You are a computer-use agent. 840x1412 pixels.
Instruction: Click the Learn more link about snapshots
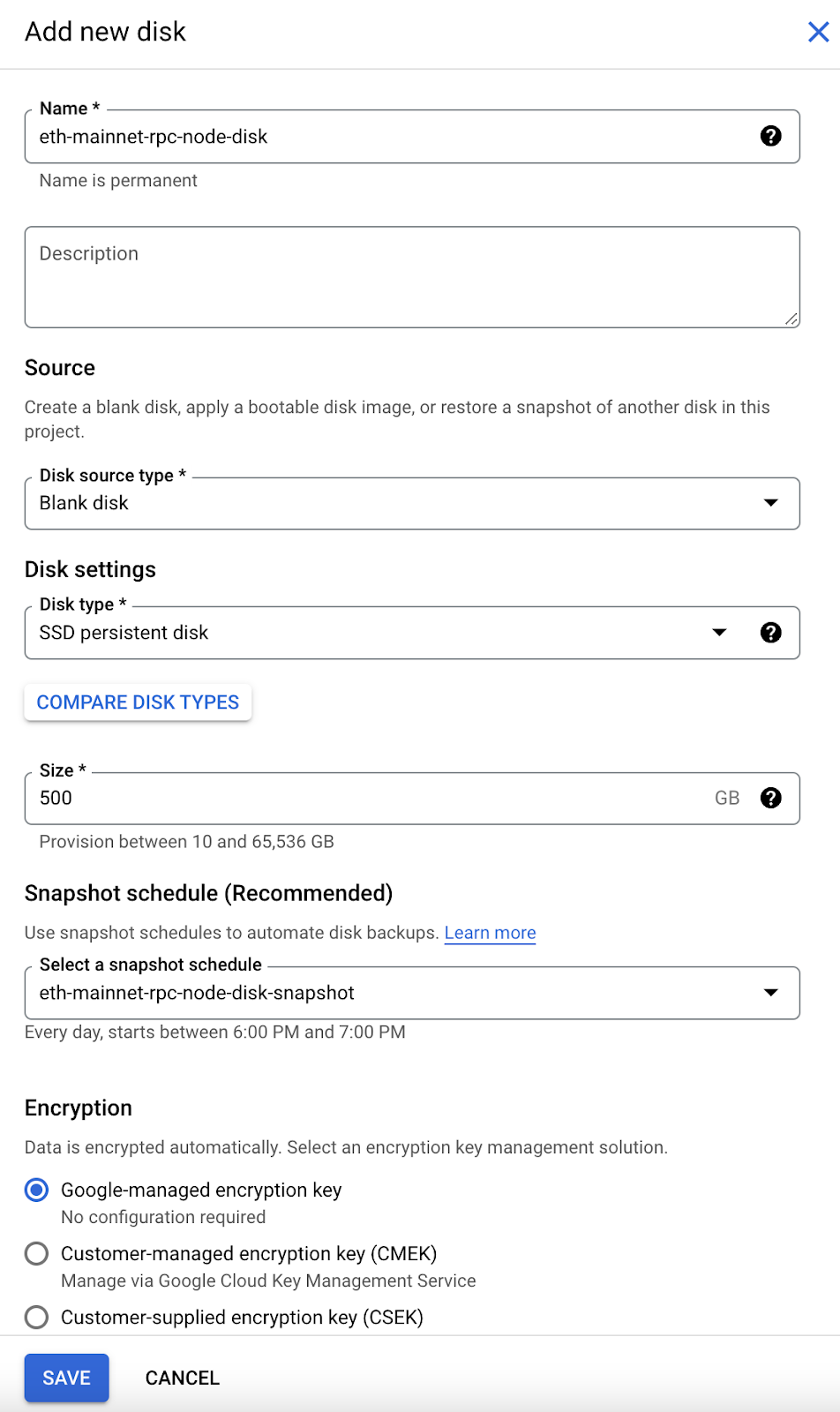(490, 932)
